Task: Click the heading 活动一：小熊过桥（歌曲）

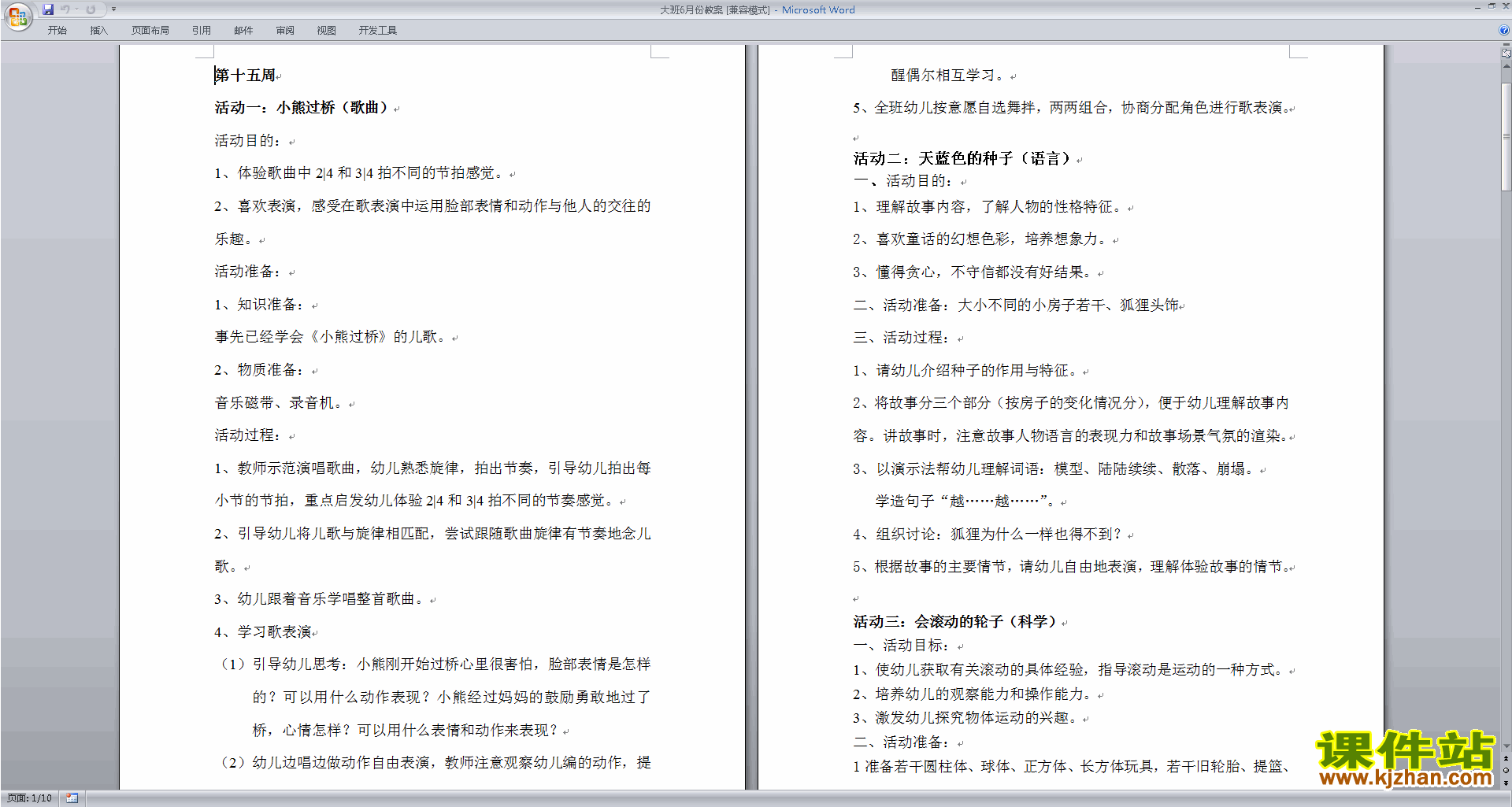Action: click(303, 108)
